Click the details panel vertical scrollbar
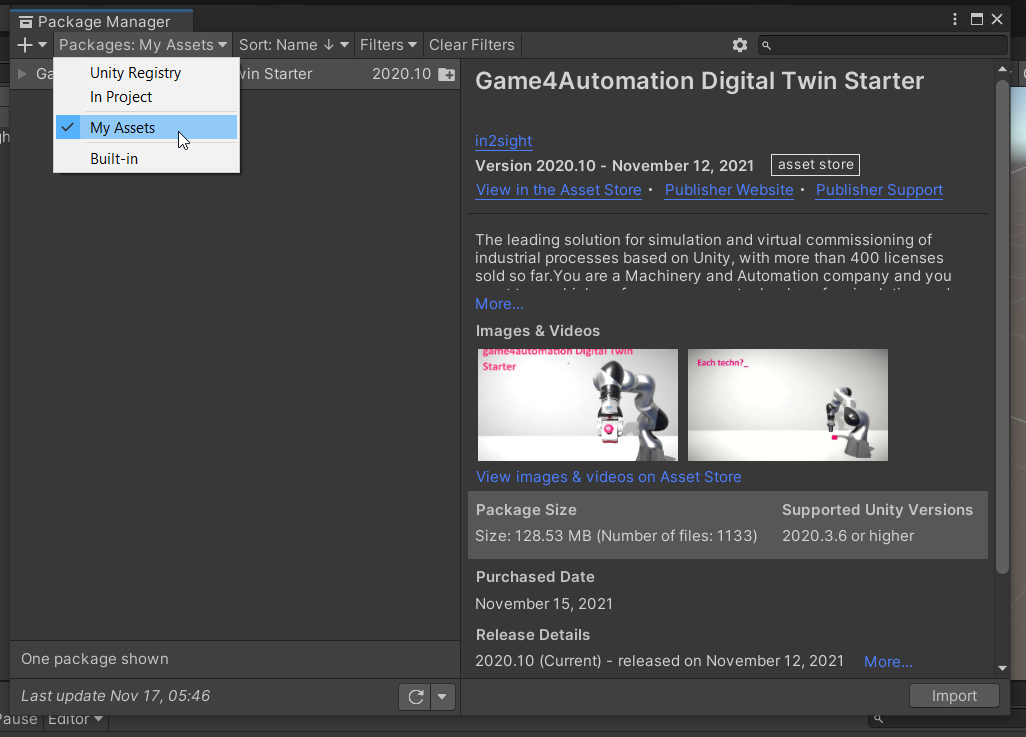The image size is (1026, 737). coord(1002,327)
